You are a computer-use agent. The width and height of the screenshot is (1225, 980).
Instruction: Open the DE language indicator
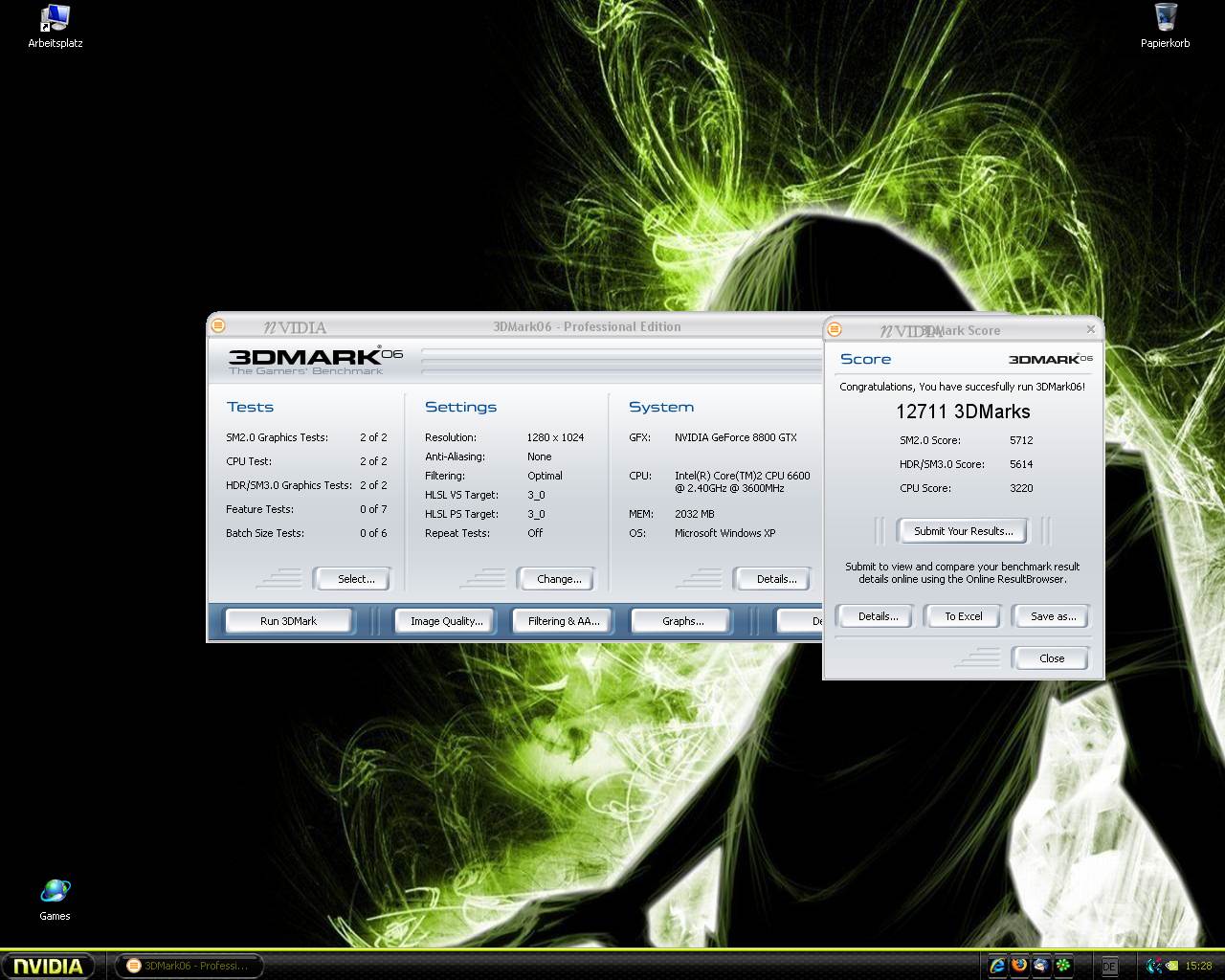1109,967
